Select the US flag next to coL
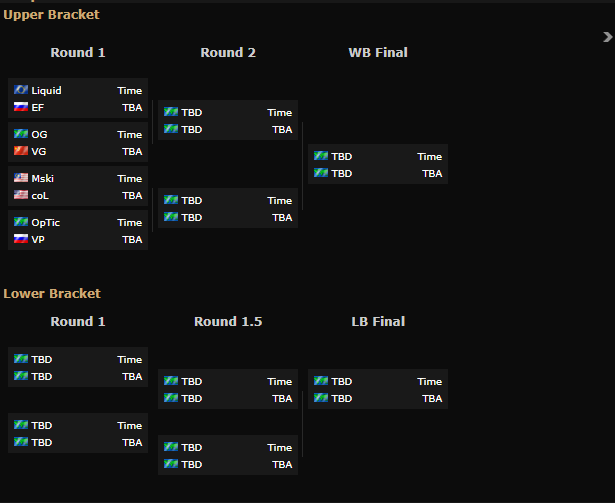The image size is (615, 503). (x=20, y=195)
